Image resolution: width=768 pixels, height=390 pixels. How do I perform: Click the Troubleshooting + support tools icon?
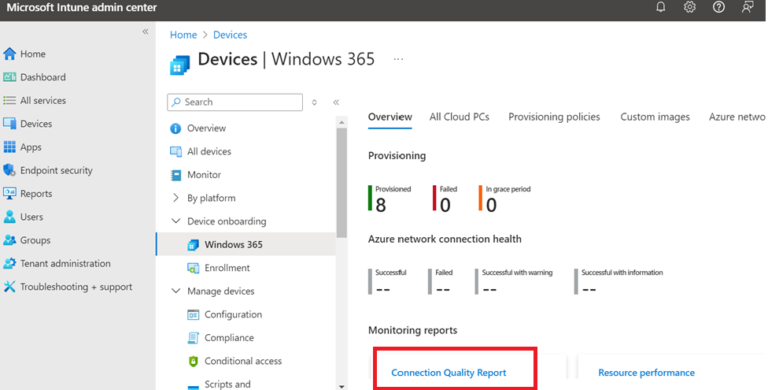pyautogui.click(x=9, y=287)
